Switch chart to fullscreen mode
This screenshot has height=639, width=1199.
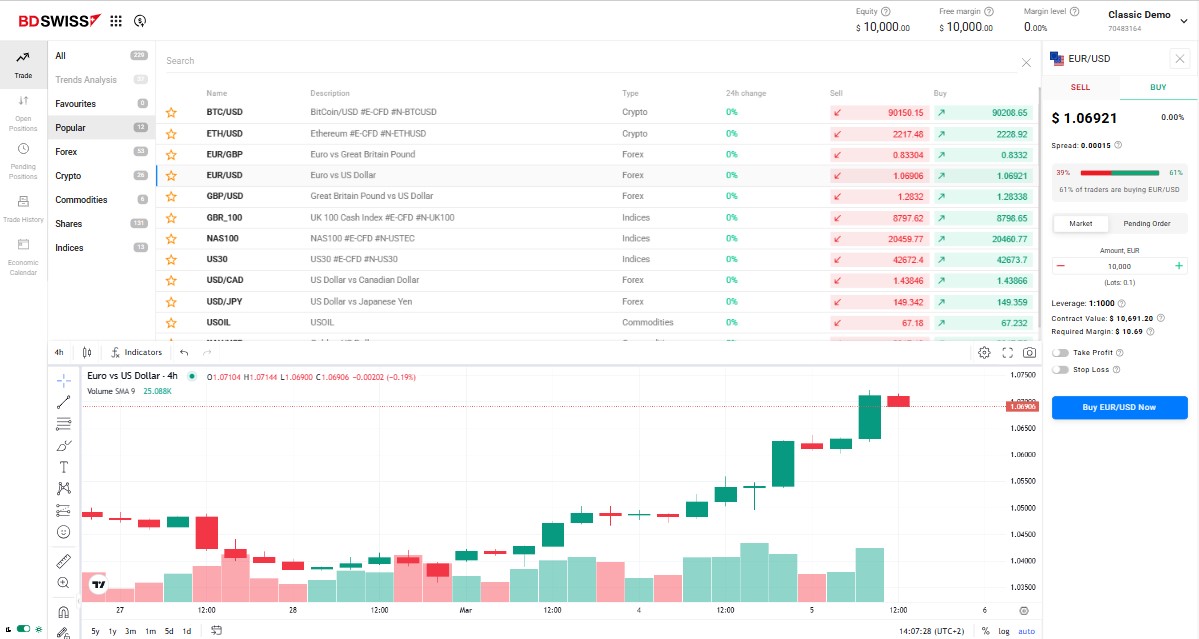pyautogui.click(x=1008, y=352)
